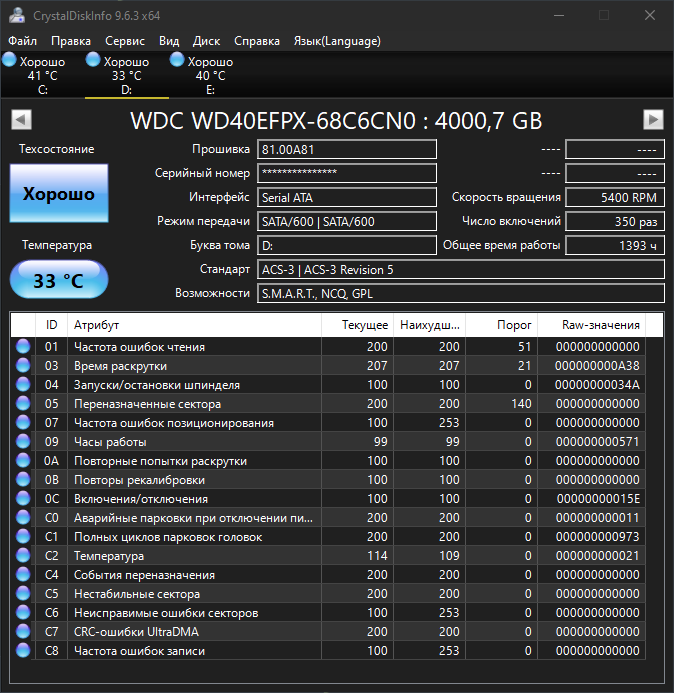The height and width of the screenshot is (693, 674).
Task: Open the Диск menu
Action: tap(206, 41)
